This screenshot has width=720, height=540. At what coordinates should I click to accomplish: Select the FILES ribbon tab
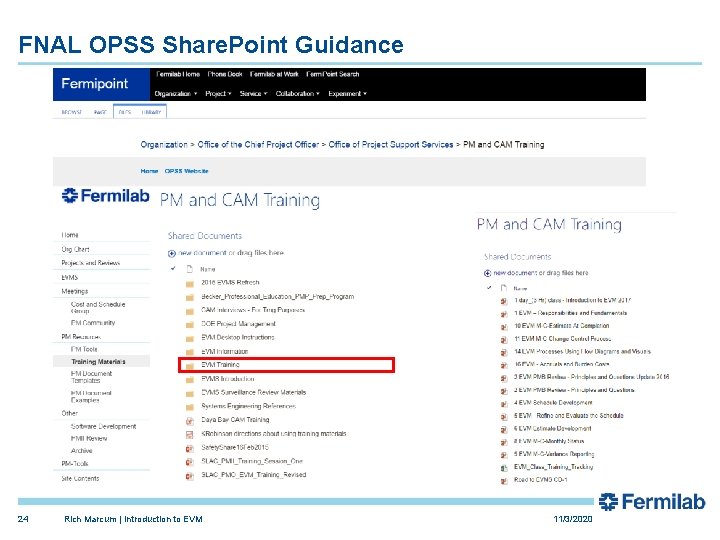click(125, 112)
